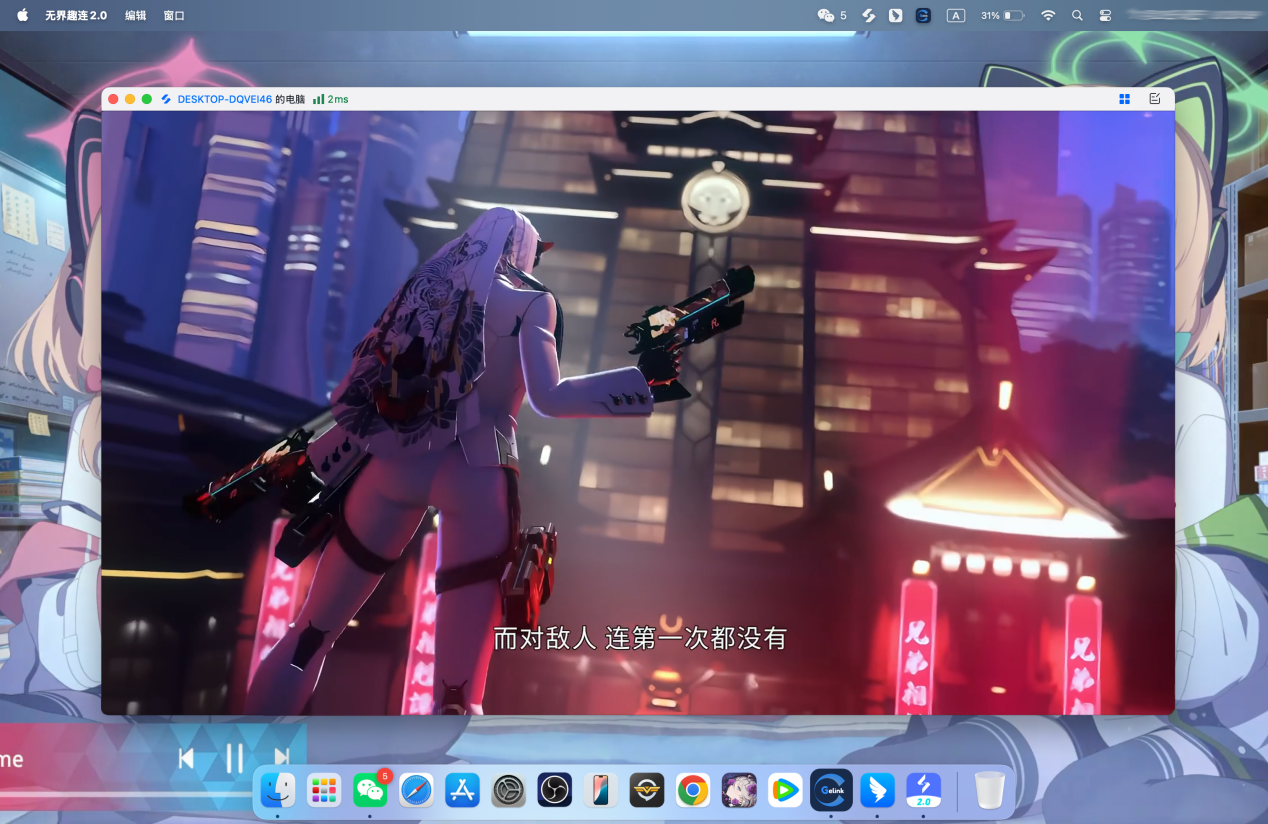Open the gold-winged emblem app in the Dock

pos(646,790)
